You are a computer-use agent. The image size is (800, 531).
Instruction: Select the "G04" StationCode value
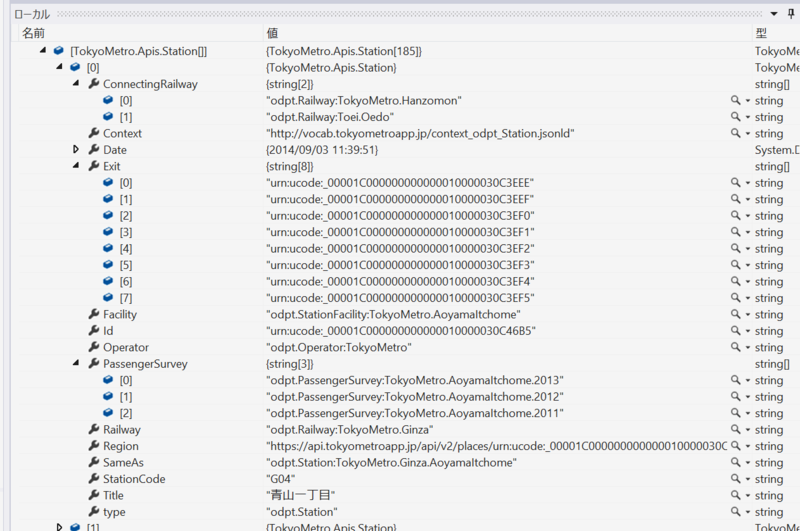(x=281, y=478)
